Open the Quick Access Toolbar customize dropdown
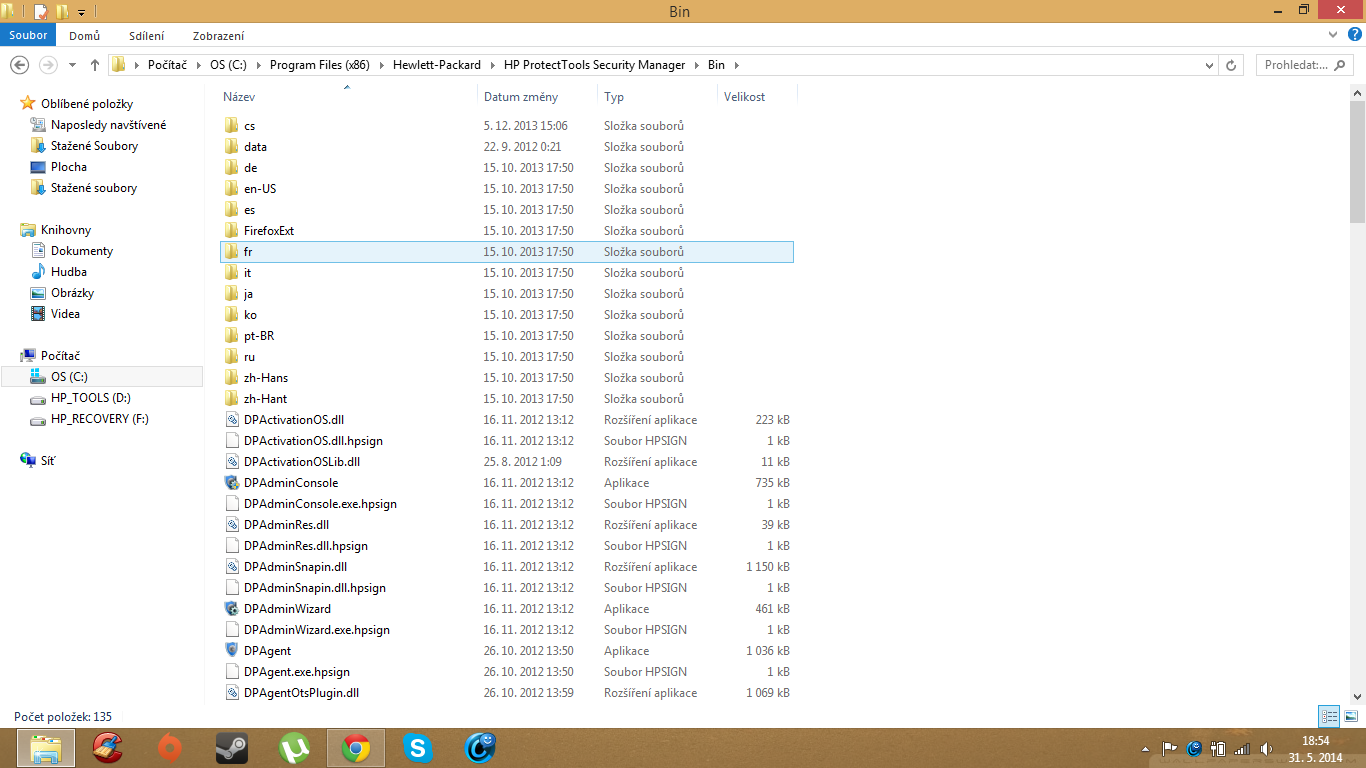The image size is (1366, 768). coord(81,12)
